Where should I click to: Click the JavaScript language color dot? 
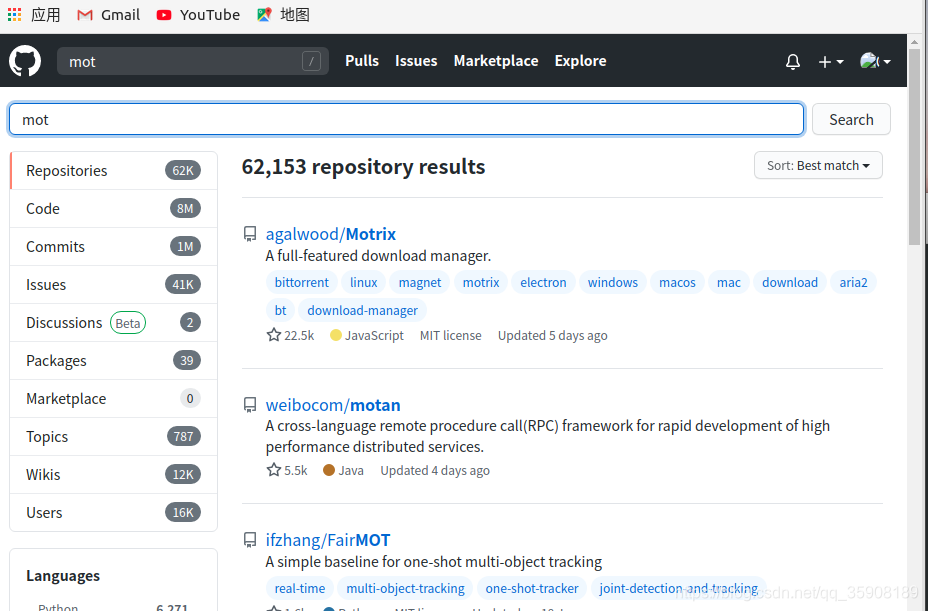coord(336,336)
